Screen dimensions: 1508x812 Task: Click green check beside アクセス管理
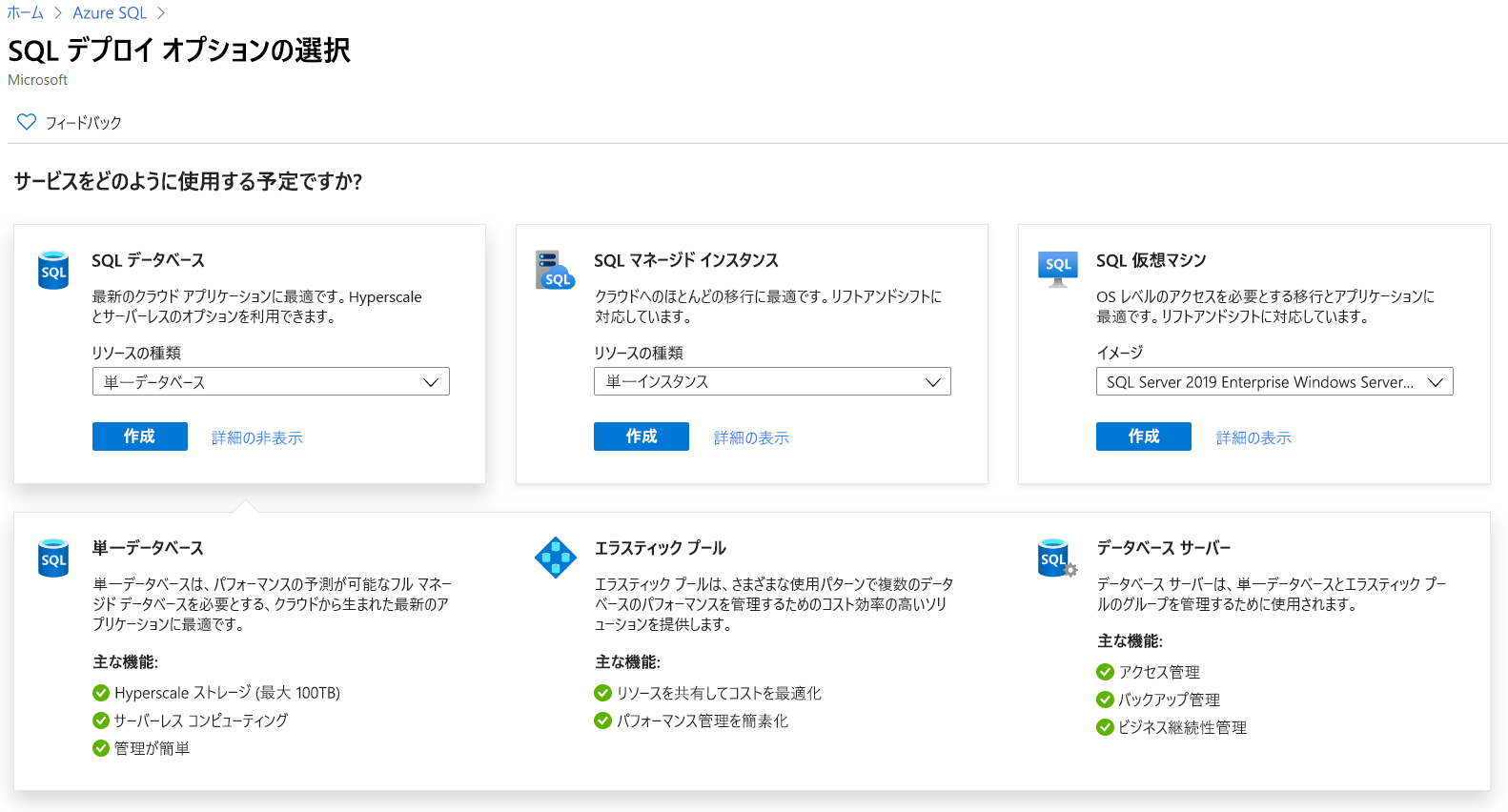coord(1106,672)
